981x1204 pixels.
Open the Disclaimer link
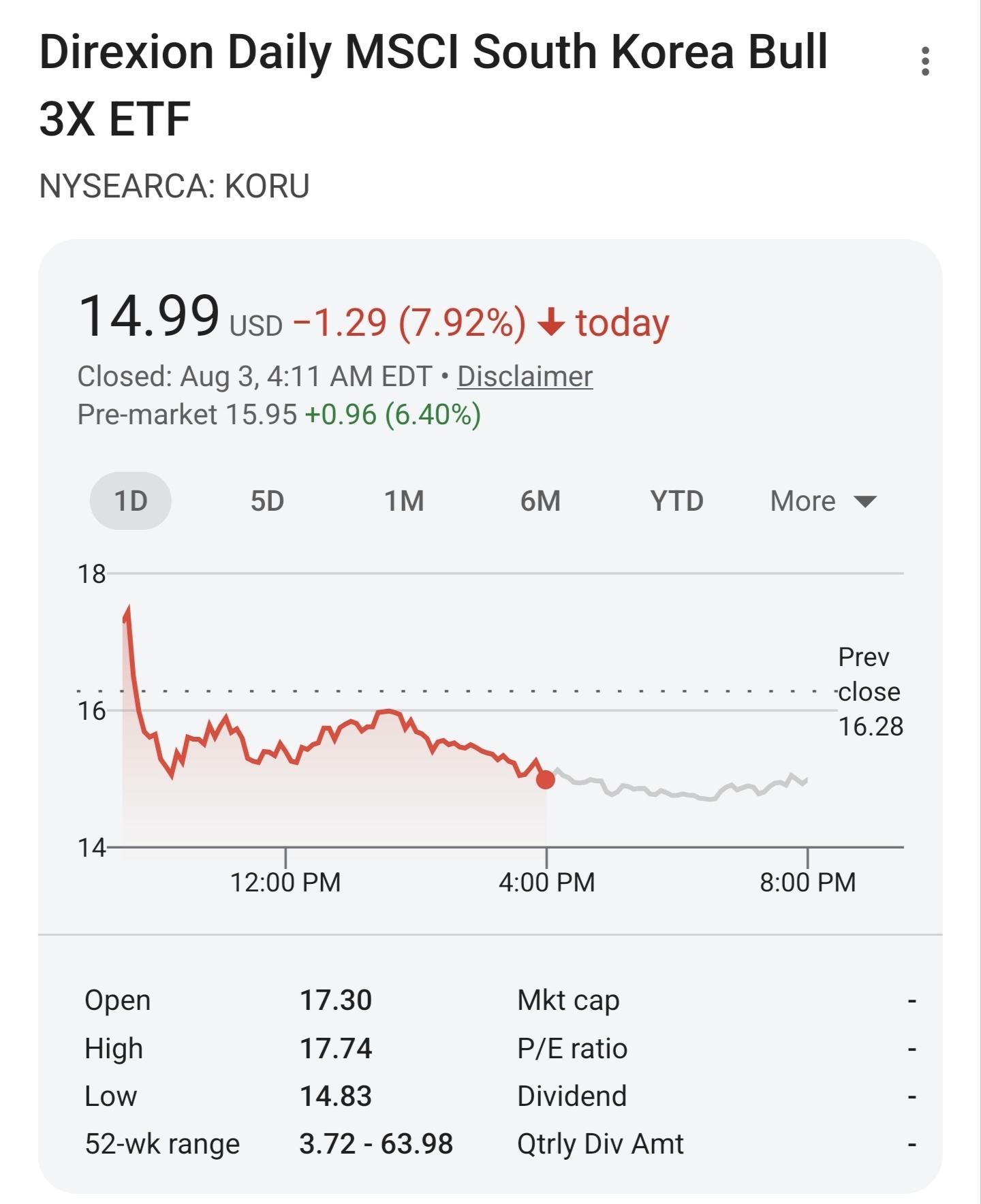pos(525,376)
